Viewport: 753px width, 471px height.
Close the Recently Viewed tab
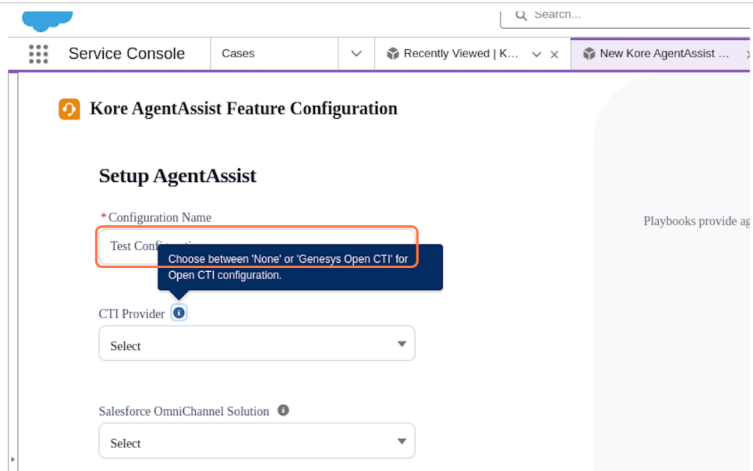(x=554, y=54)
